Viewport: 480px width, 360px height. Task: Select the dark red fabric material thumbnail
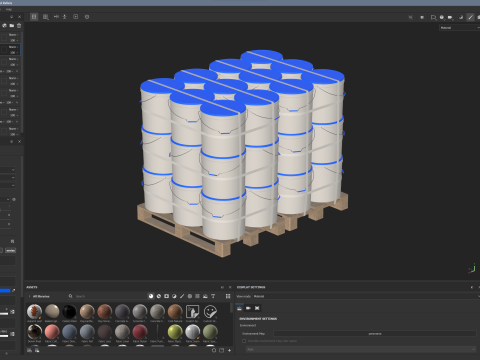(140, 332)
